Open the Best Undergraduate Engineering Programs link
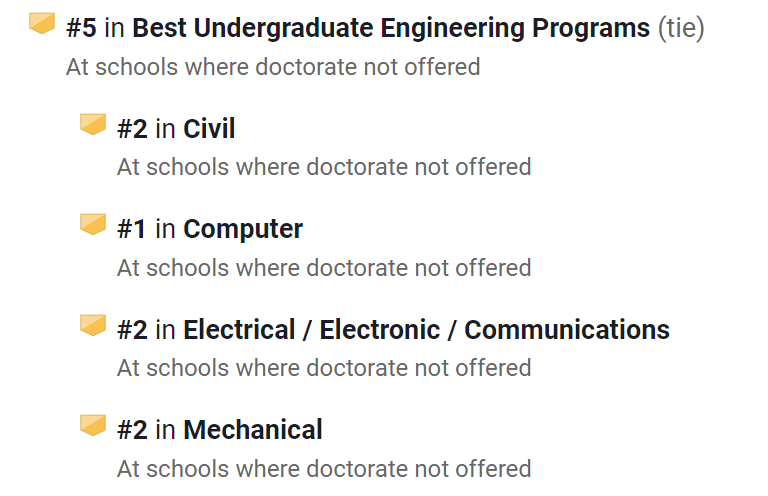 click(391, 28)
